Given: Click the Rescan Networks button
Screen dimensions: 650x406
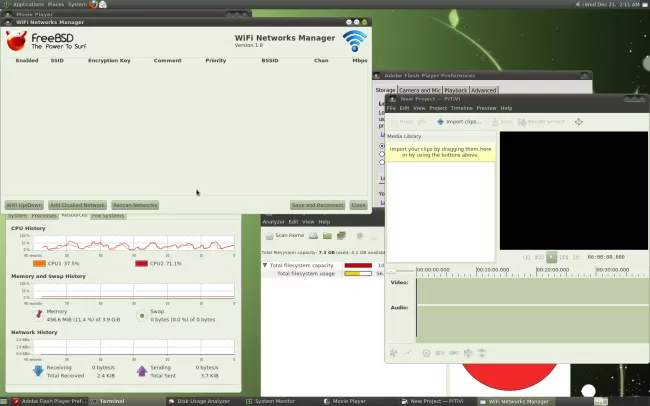Looking at the screenshot, I should tap(134, 204).
